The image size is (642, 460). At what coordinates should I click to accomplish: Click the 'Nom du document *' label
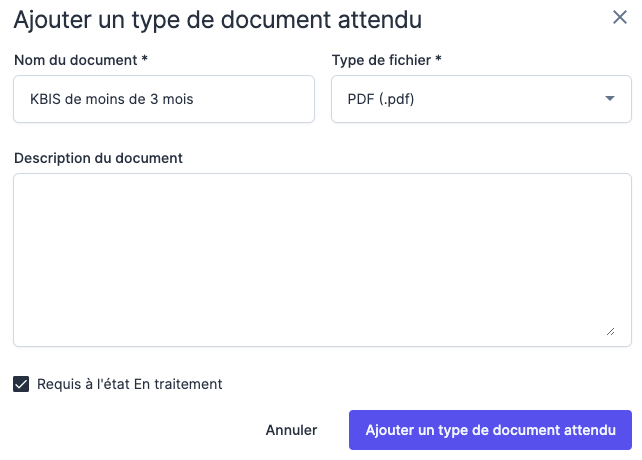81,60
